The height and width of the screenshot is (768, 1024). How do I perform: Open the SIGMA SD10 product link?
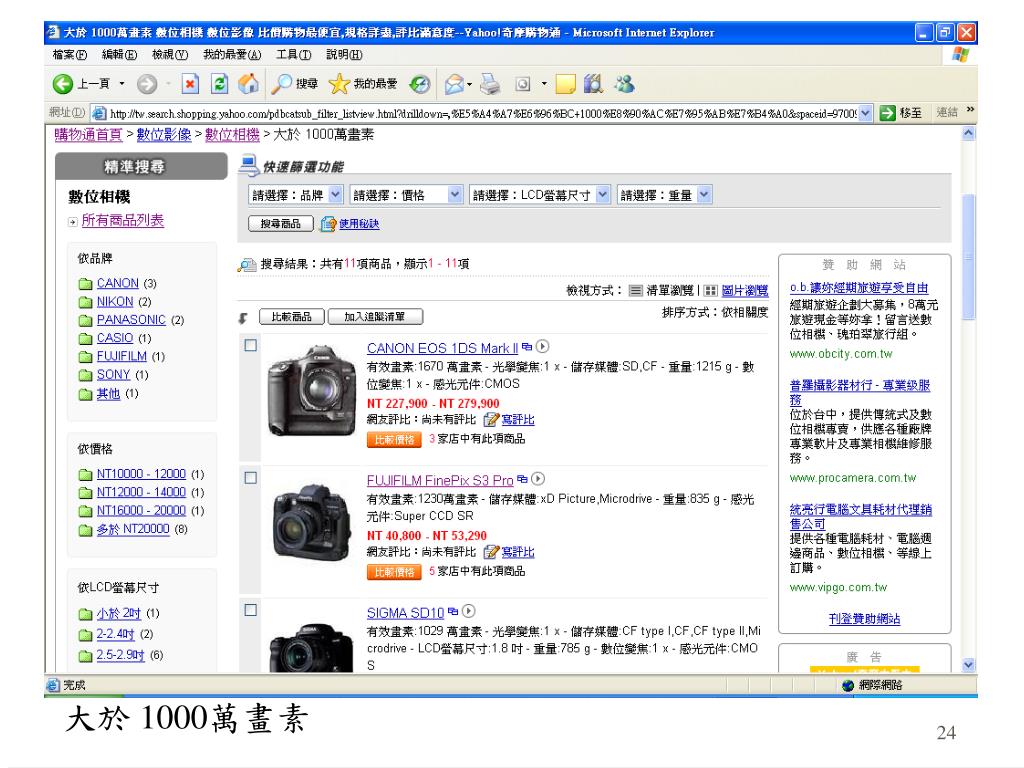tap(405, 613)
